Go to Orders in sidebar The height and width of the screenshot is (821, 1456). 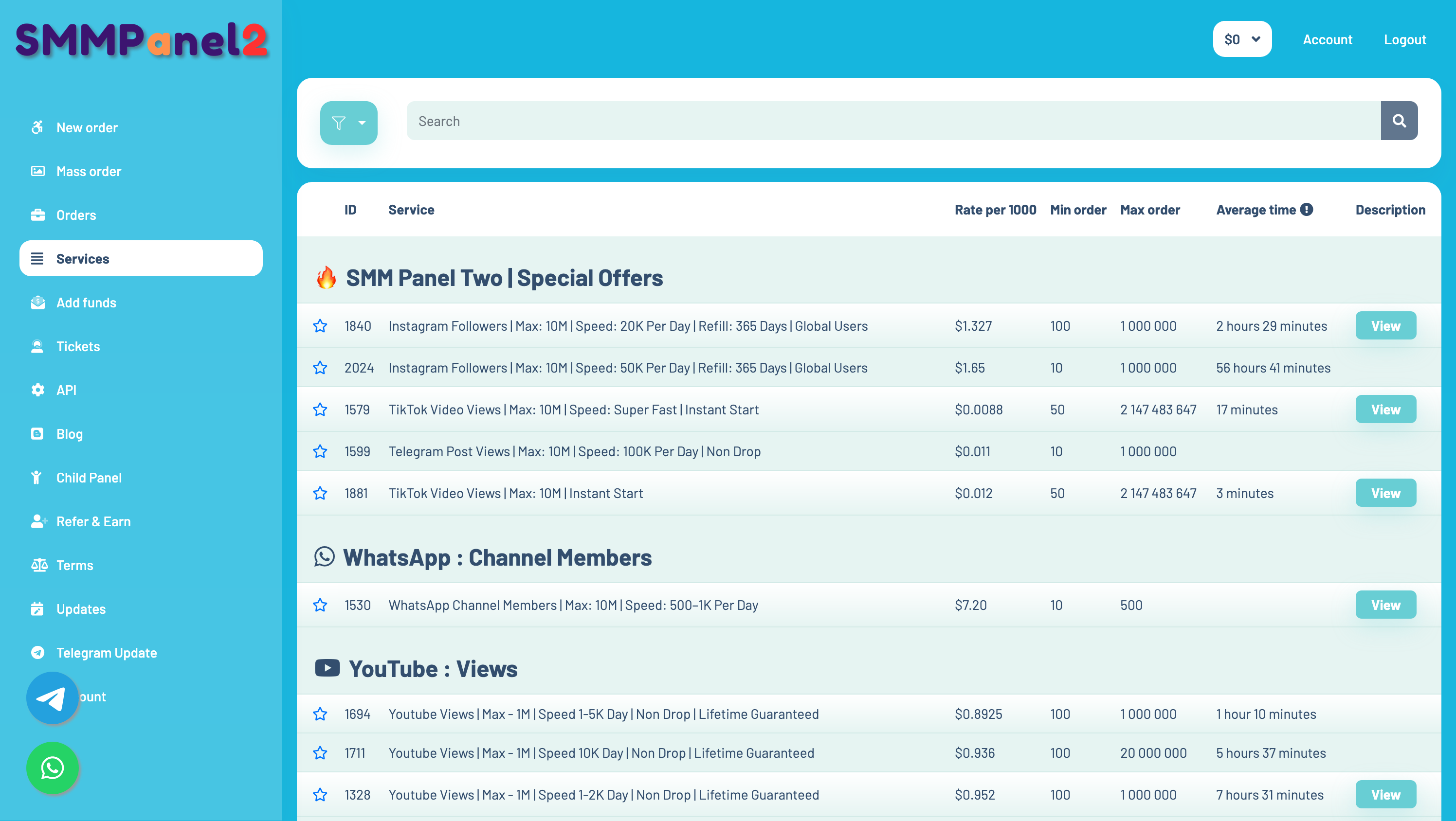[76, 214]
